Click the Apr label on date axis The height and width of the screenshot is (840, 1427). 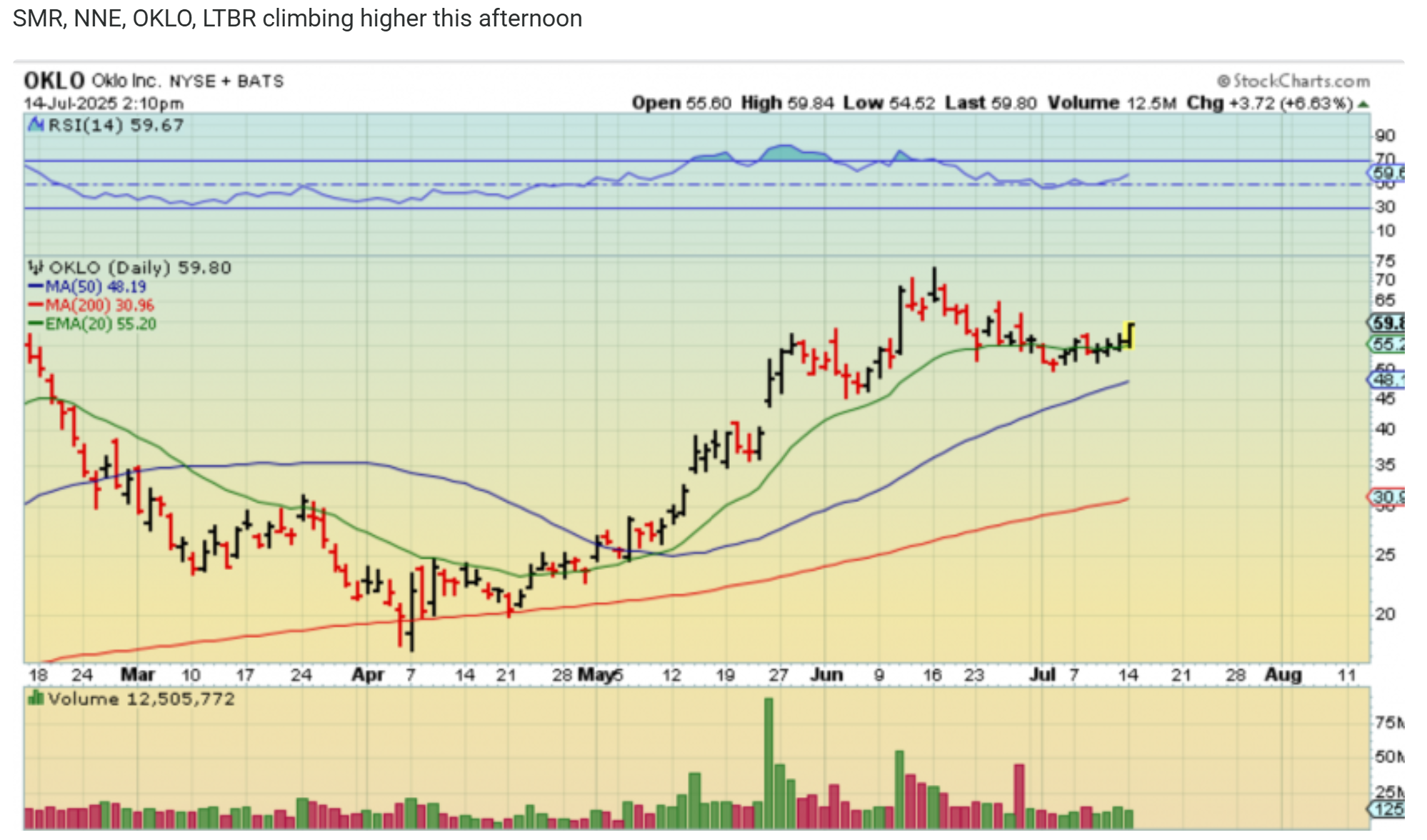[368, 675]
